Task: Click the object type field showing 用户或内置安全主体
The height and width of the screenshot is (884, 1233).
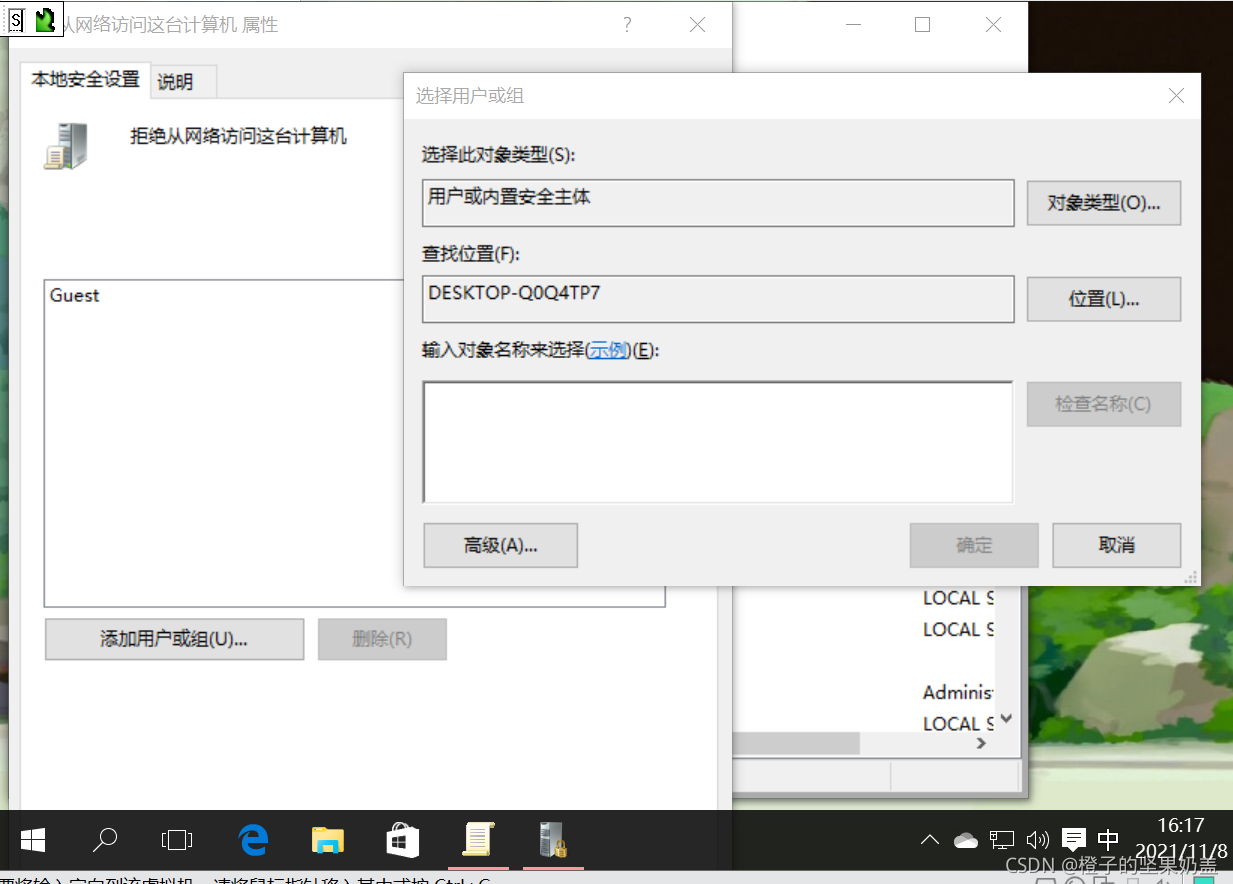Action: pos(718,203)
